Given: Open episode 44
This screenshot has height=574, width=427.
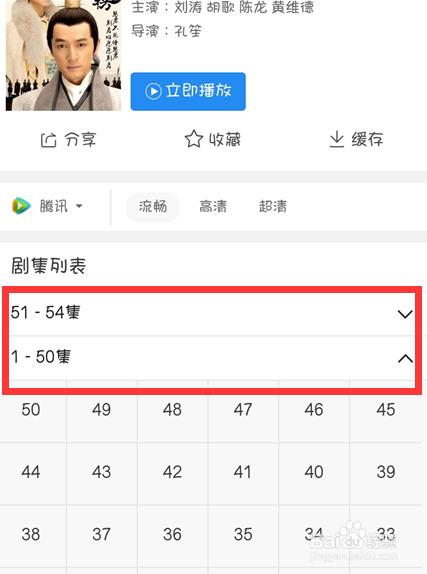Looking at the screenshot, I should point(31,472).
